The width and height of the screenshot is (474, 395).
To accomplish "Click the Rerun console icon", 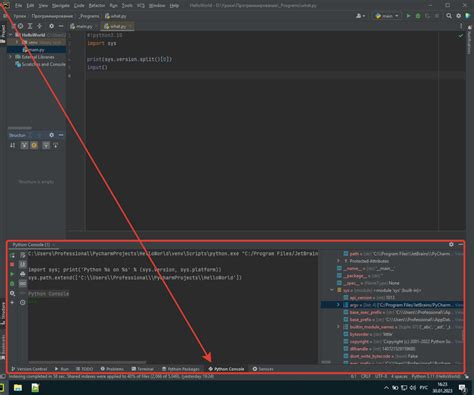I will pyautogui.click(x=12, y=255).
